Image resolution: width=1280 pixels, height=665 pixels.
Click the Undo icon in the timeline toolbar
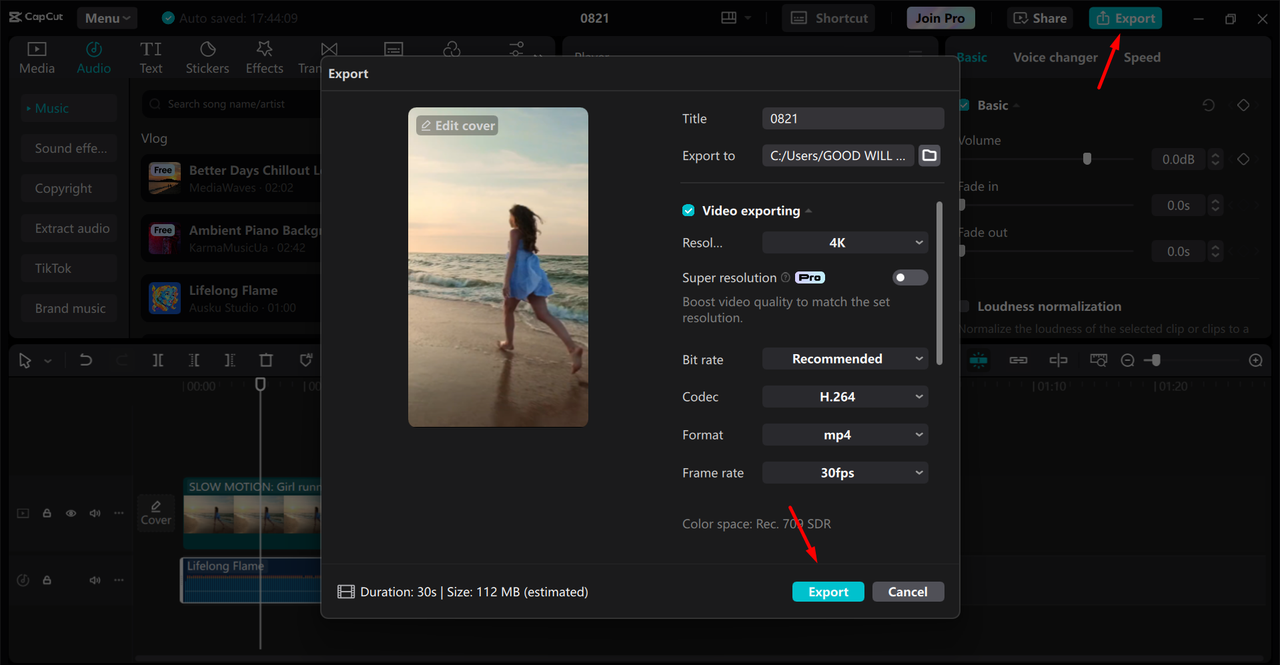86,360
